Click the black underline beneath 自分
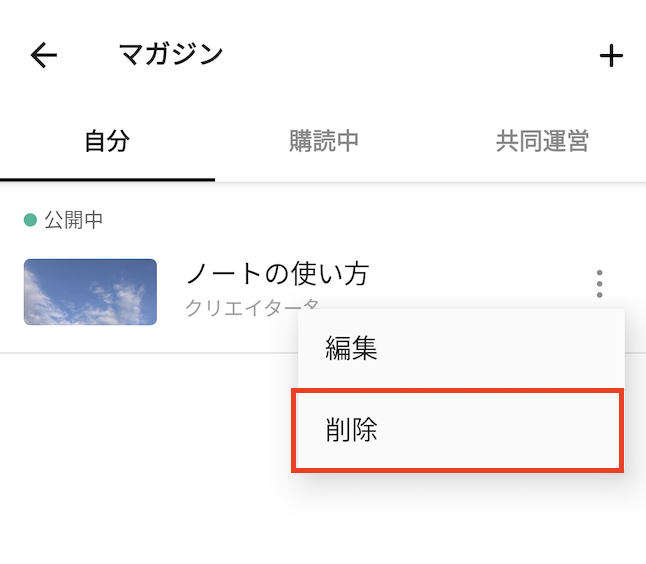This screenshot has width=646, height=564. coord(107,180)
